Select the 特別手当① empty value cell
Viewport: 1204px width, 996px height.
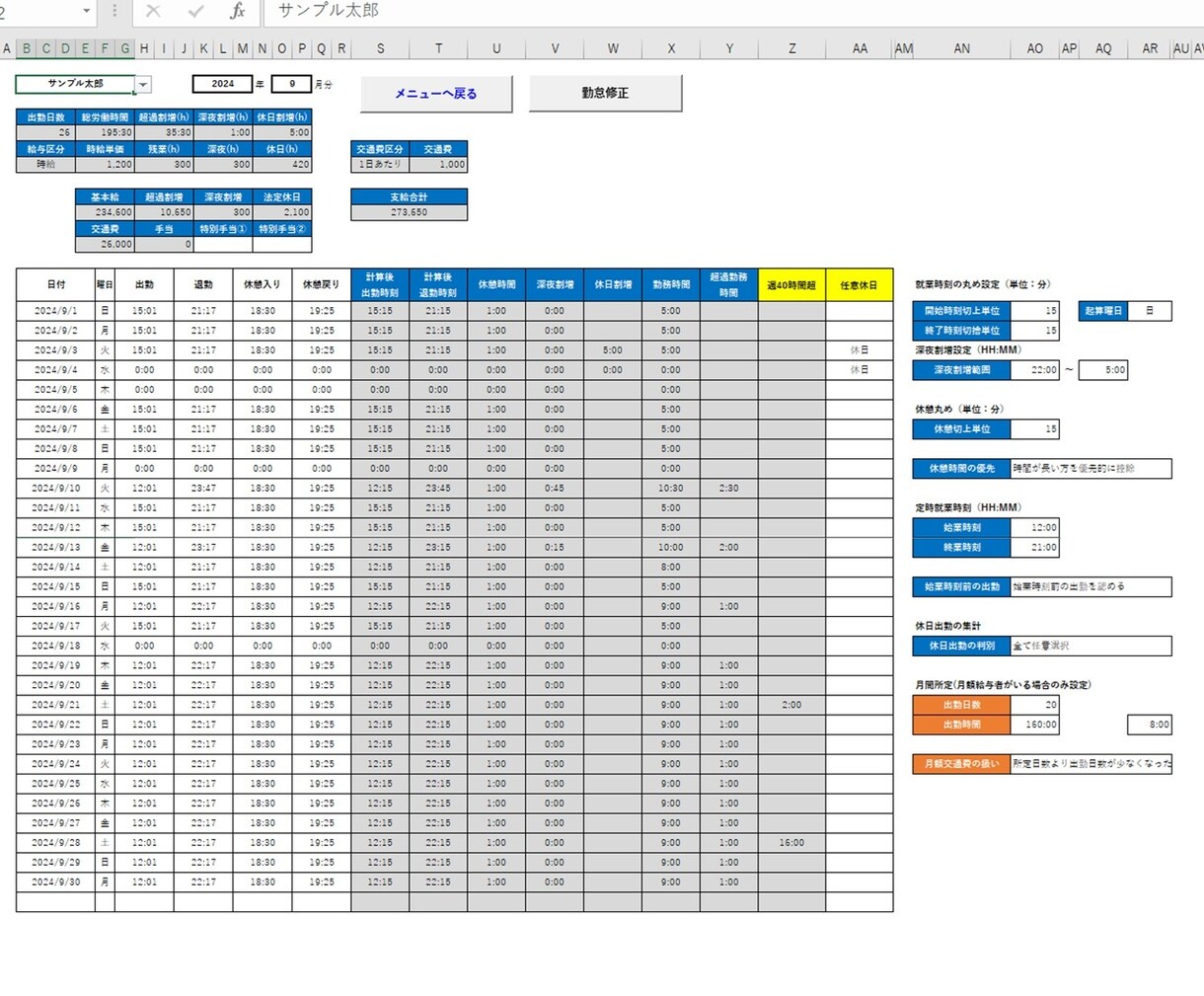(x=222, y=244)
